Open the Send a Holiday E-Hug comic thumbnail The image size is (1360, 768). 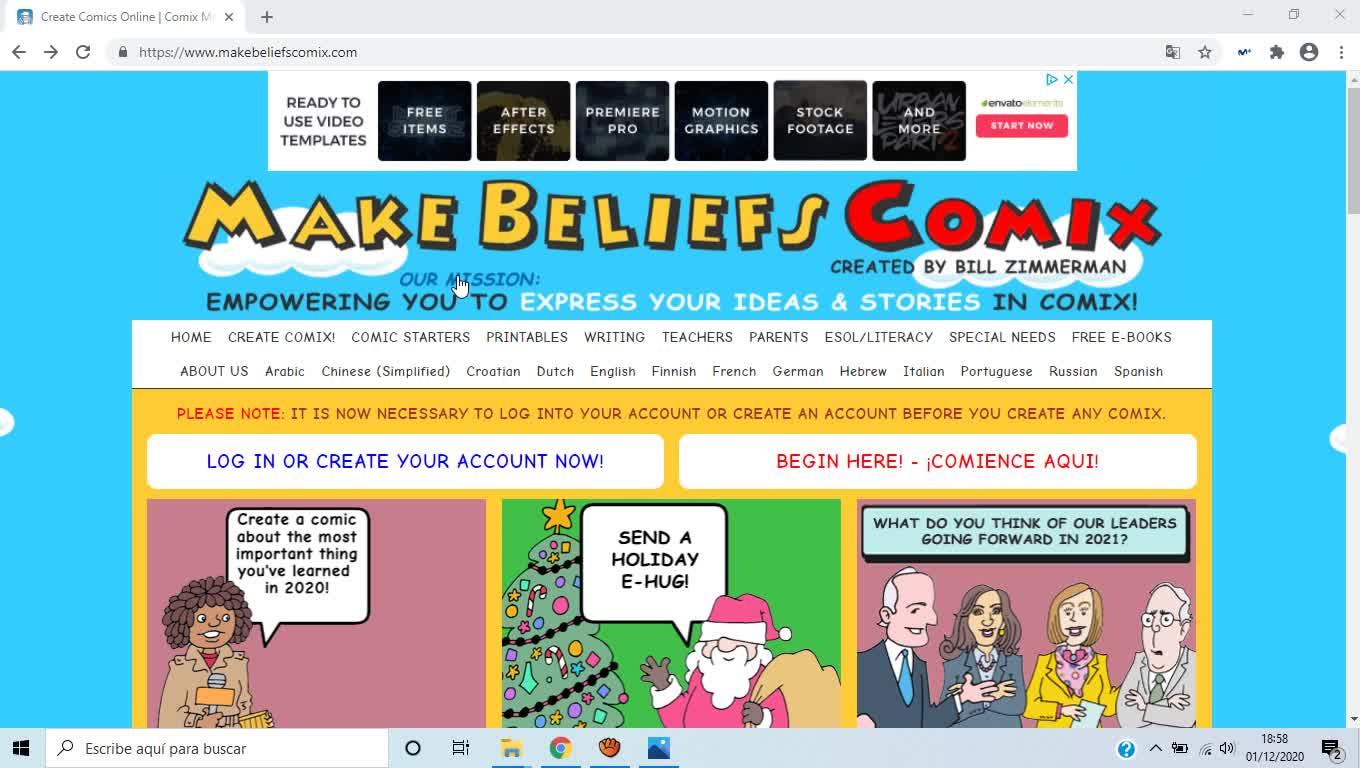click(x=671, y=613)
